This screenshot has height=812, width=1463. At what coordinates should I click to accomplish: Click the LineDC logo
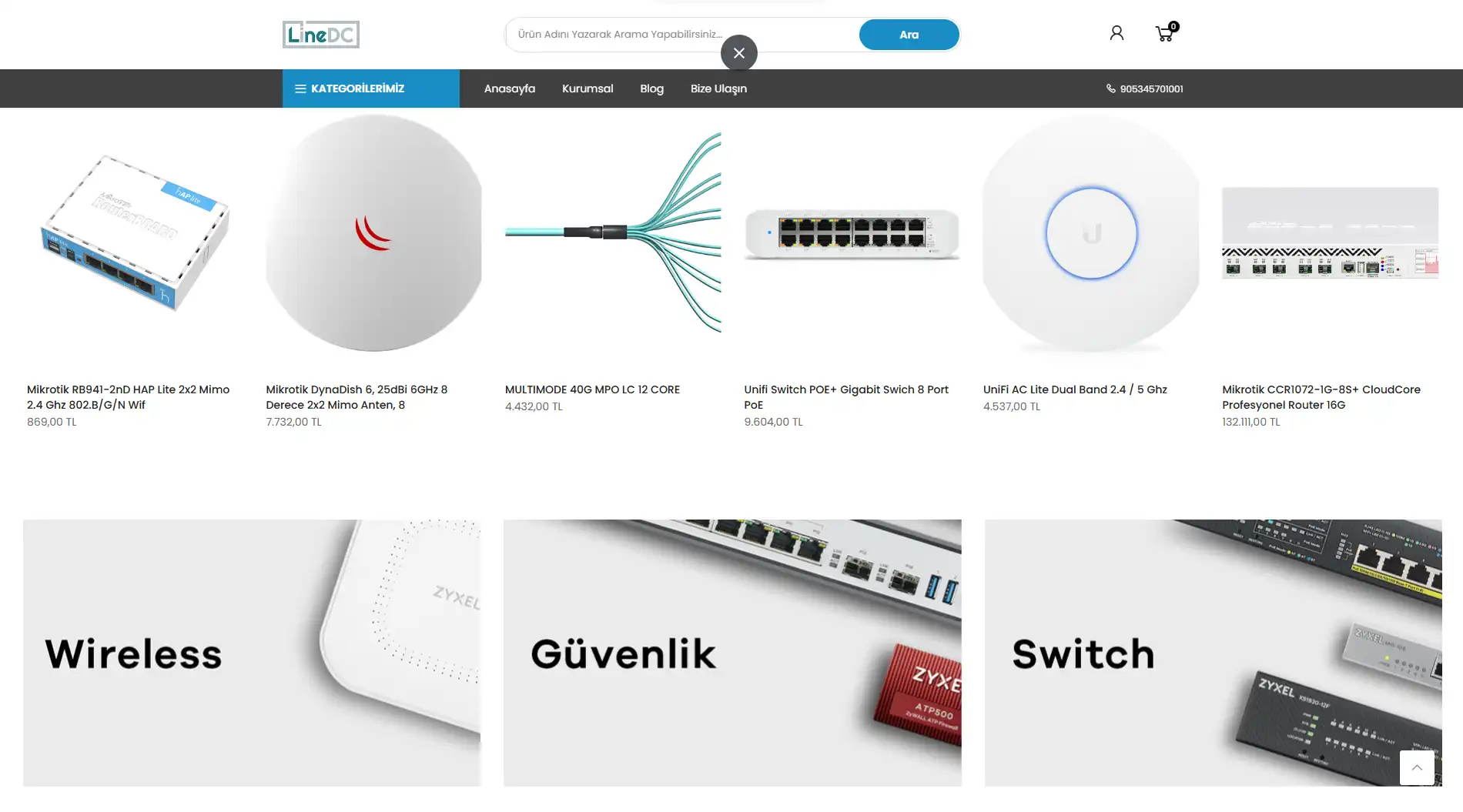pyautogui.click(x=320, y=35)
